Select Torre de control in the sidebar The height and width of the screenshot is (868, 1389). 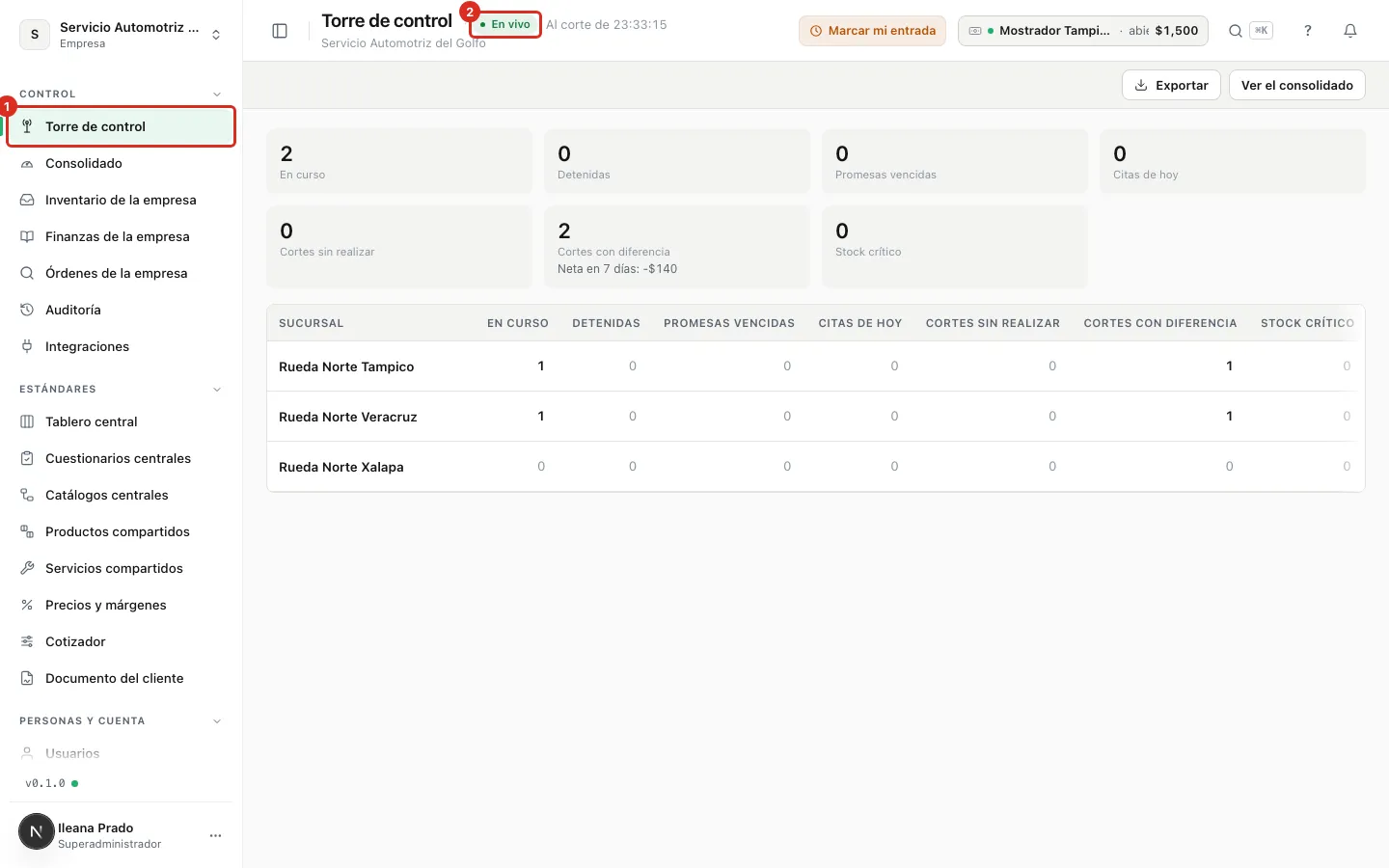coord(121,126)
